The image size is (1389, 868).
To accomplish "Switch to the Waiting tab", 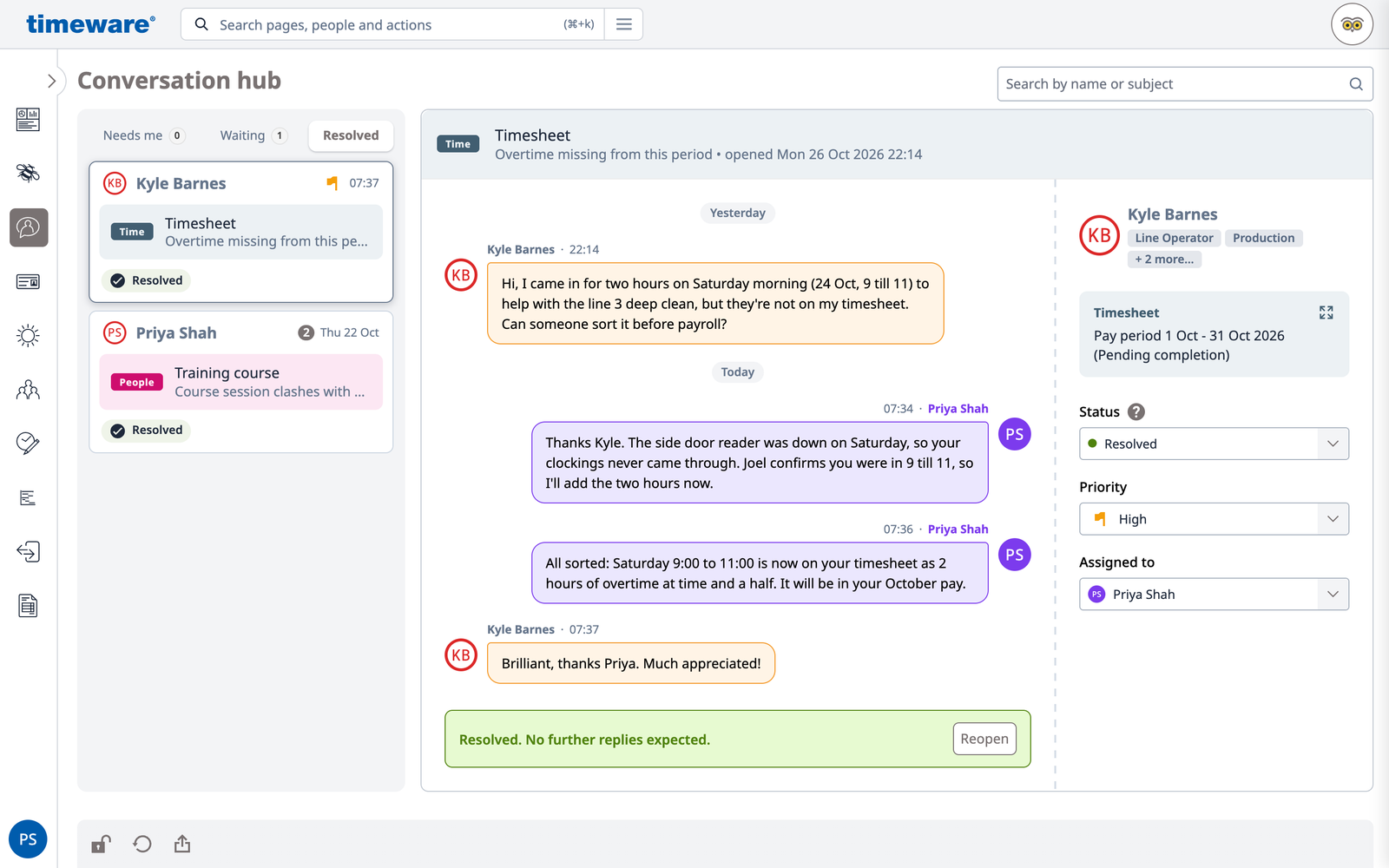I will pyautogui.click(x=253, y=135).
